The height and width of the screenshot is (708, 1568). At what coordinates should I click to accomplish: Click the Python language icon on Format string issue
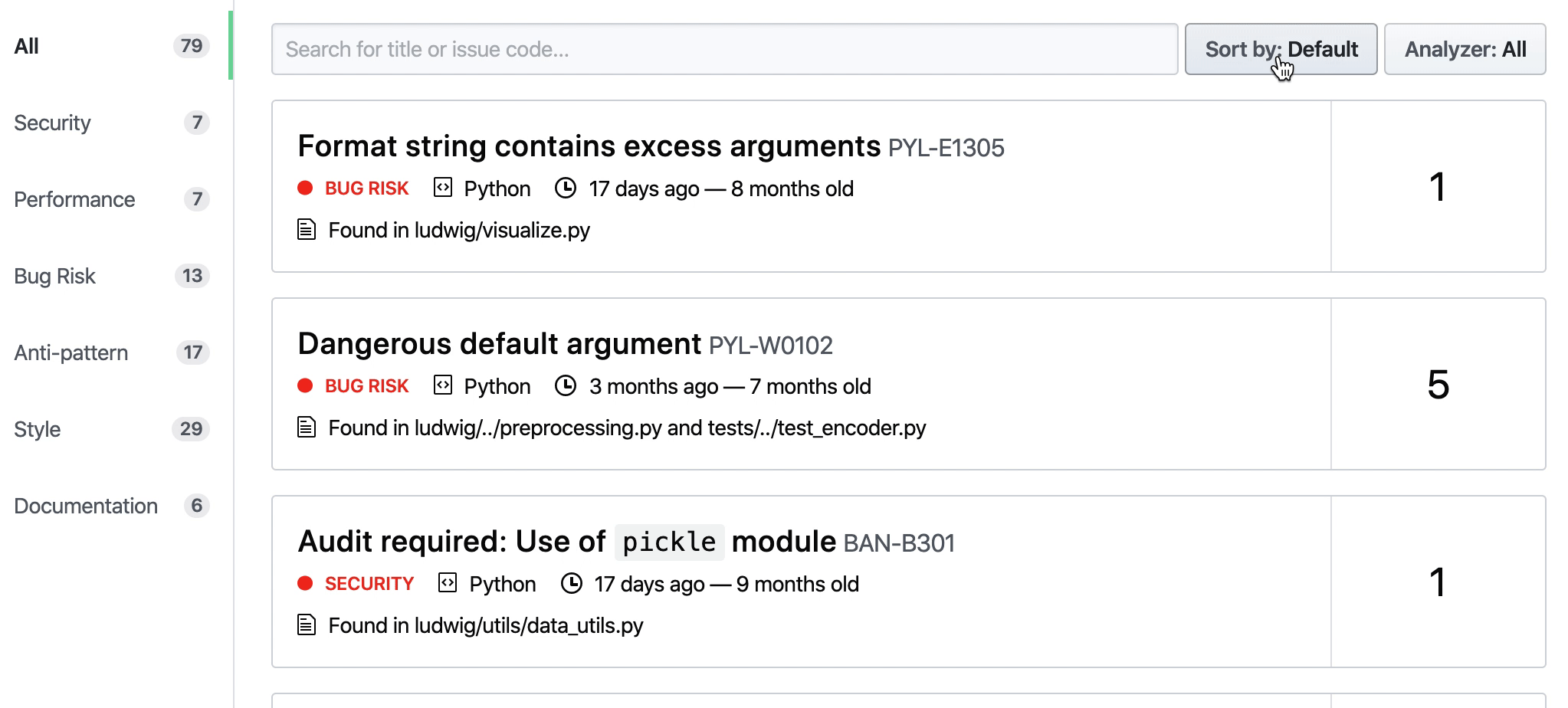click(443, 188)
